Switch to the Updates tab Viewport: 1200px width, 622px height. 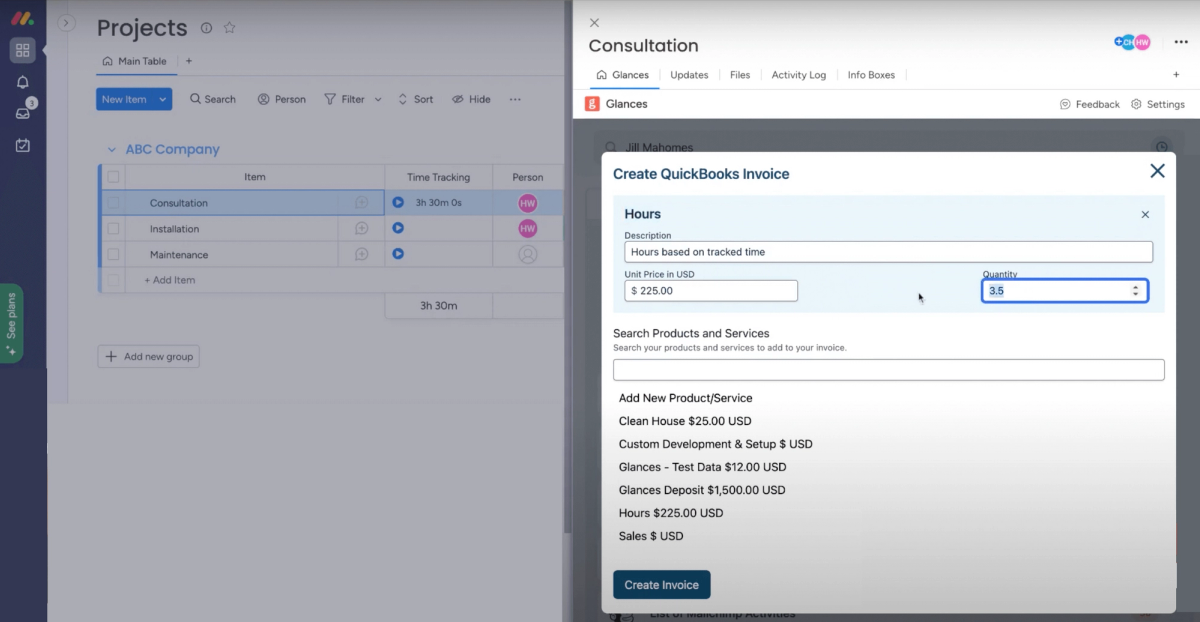689,75
